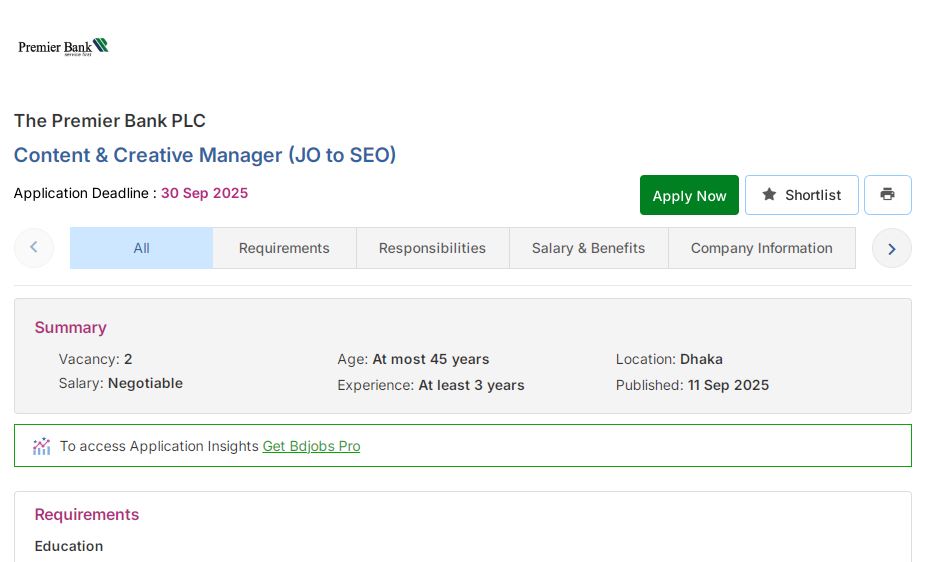Click The Premier Bank PLC company name
931x562 pixels.
[110, 121]
